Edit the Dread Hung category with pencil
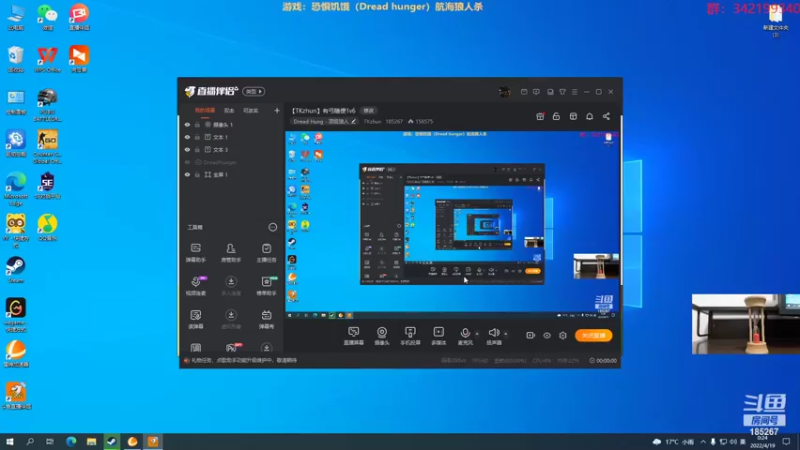Screen dimensions: 800x450 click(354, 121)
